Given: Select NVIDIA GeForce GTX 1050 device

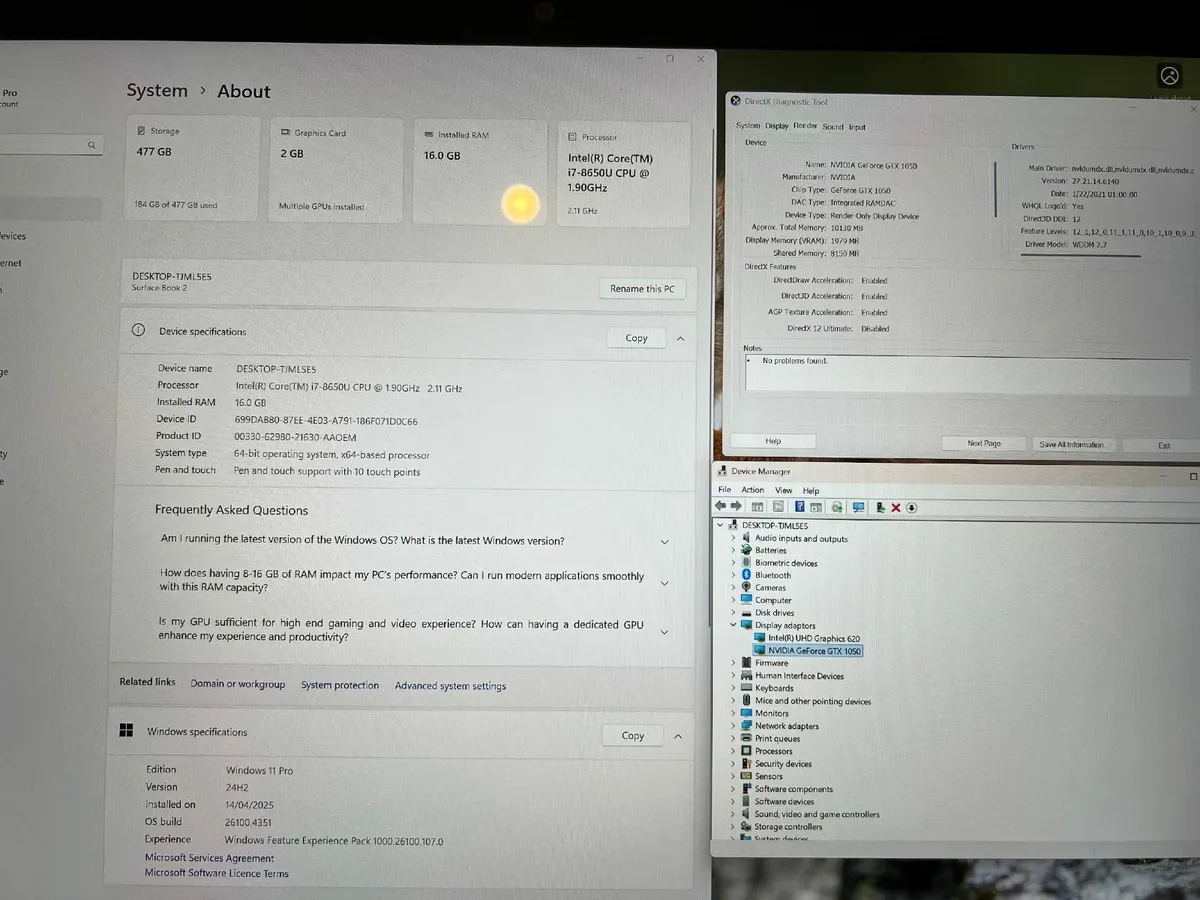Looking at the screenshot, I should (x=807, y=651).
